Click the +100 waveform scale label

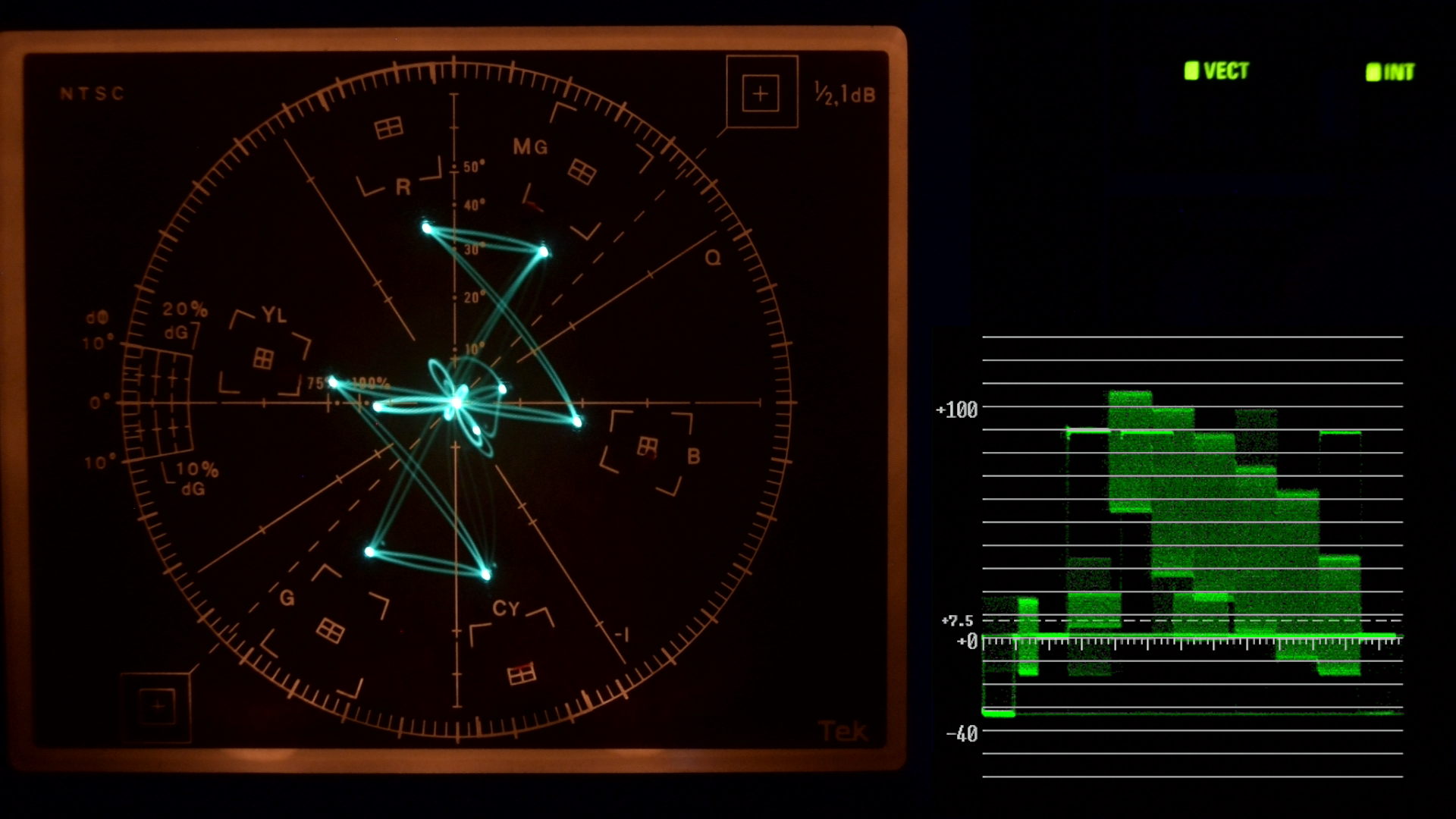click(x=957, y=409)
